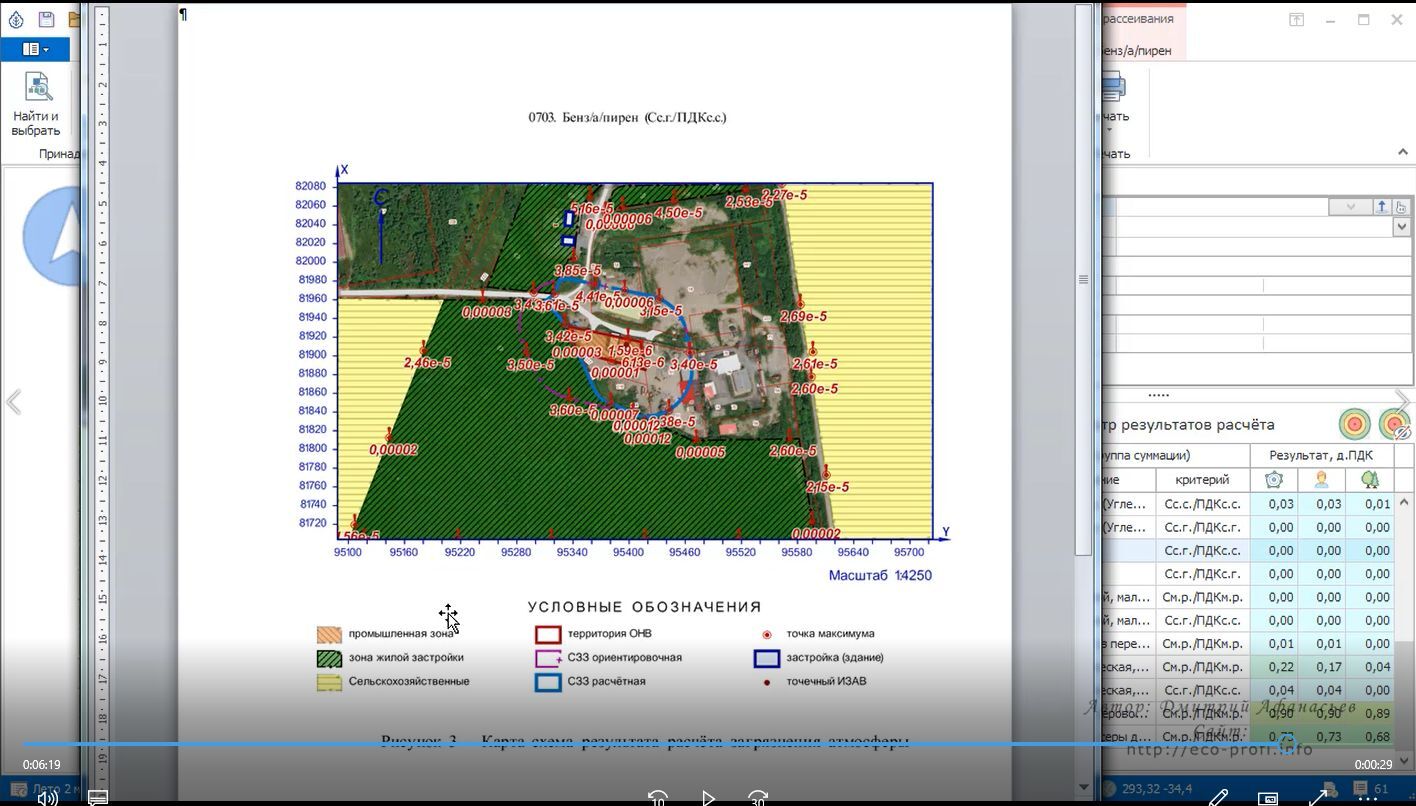The width and height of the screenshot is (1416, 806).
Task: Click the five-dot splitter handle above results
Action: 1158,395
